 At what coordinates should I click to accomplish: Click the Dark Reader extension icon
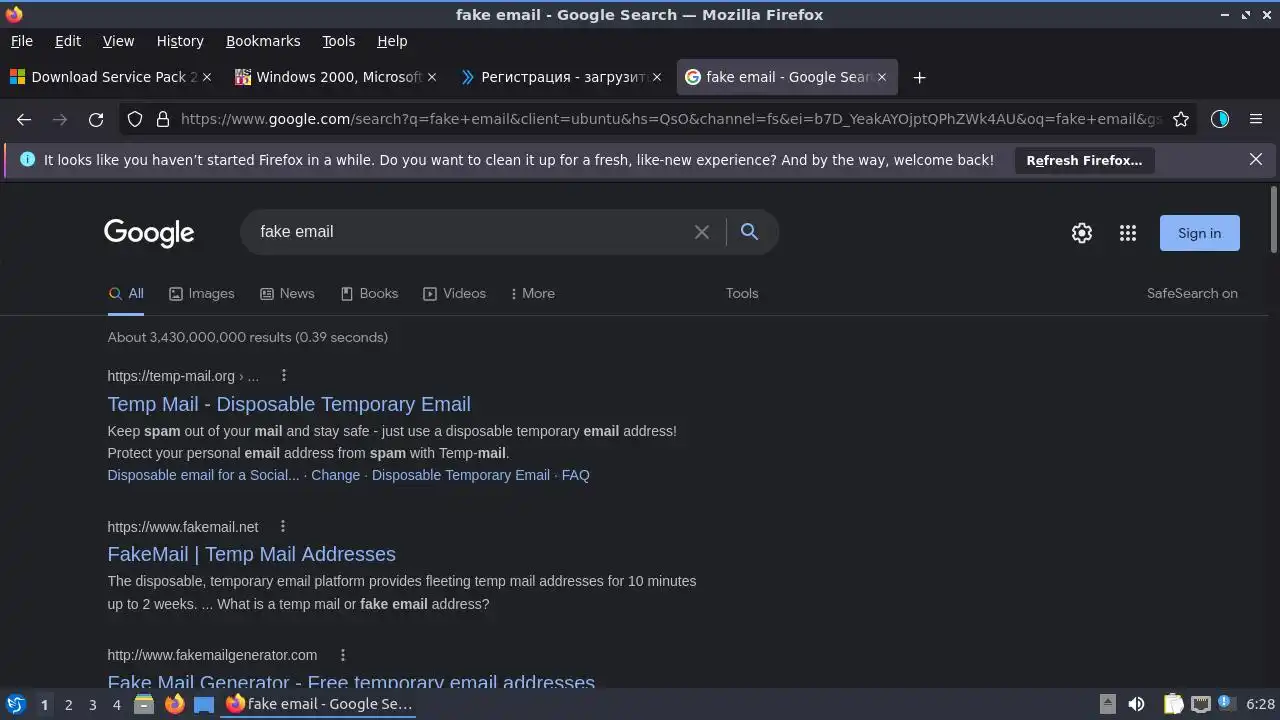(x=1219, y=119)
